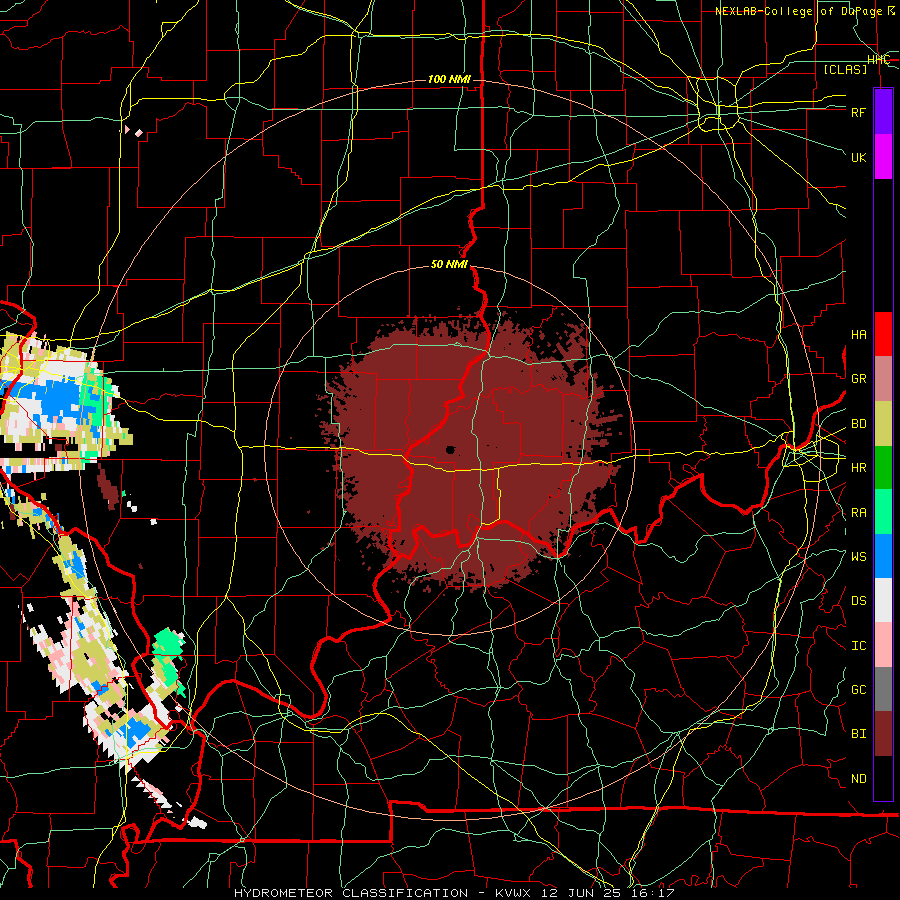Click the purple RF legend swatch

[883, 112]
